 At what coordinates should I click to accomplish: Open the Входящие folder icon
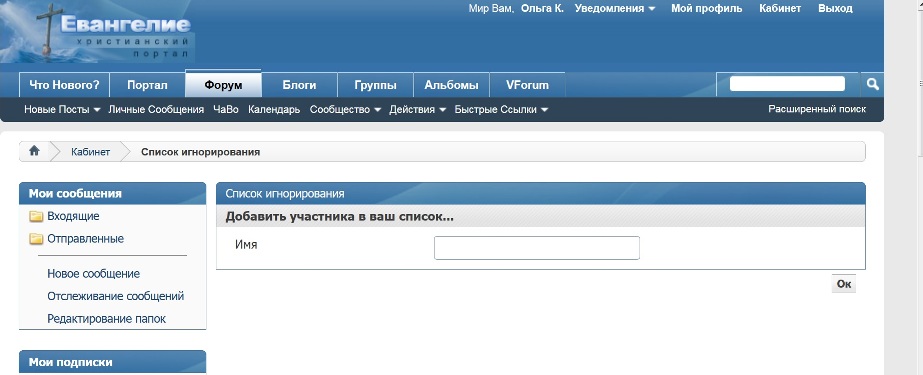36,217
